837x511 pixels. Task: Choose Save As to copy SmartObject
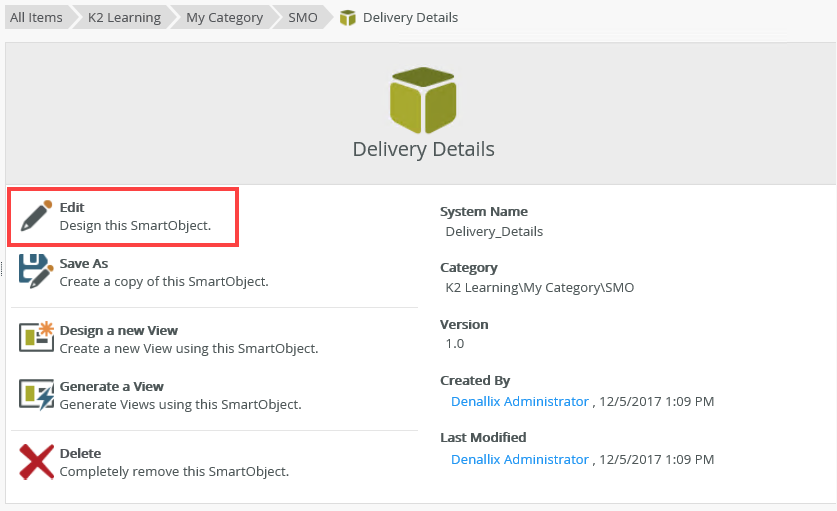coord(84,264)
